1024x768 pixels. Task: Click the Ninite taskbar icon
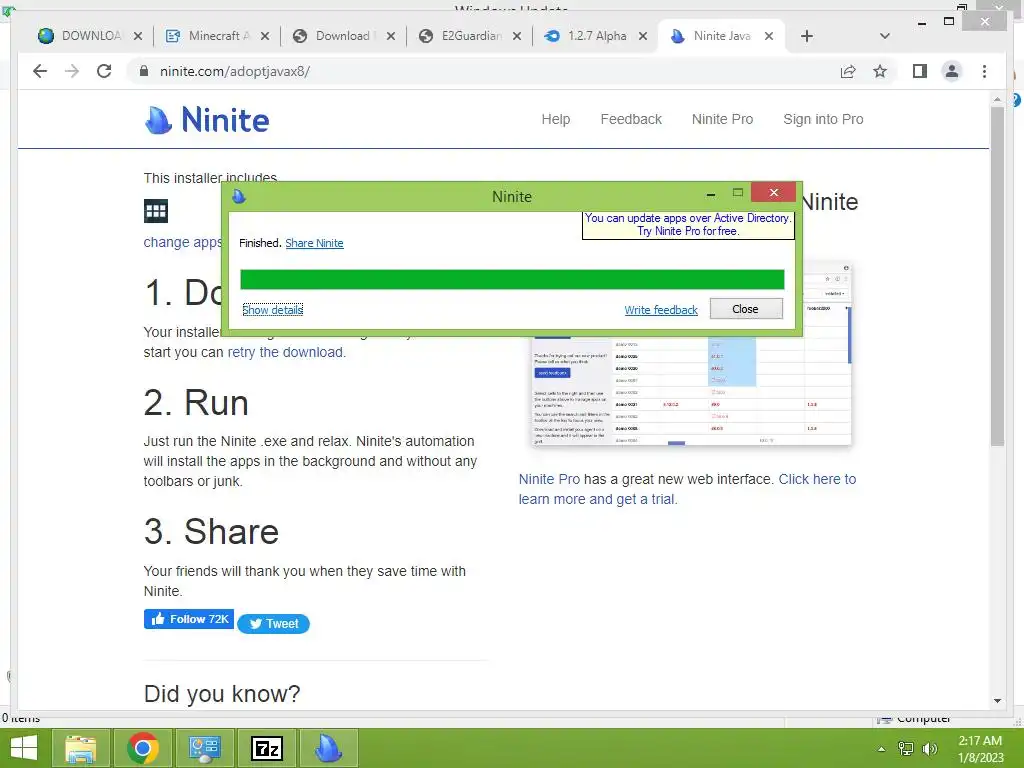(328, 748)
